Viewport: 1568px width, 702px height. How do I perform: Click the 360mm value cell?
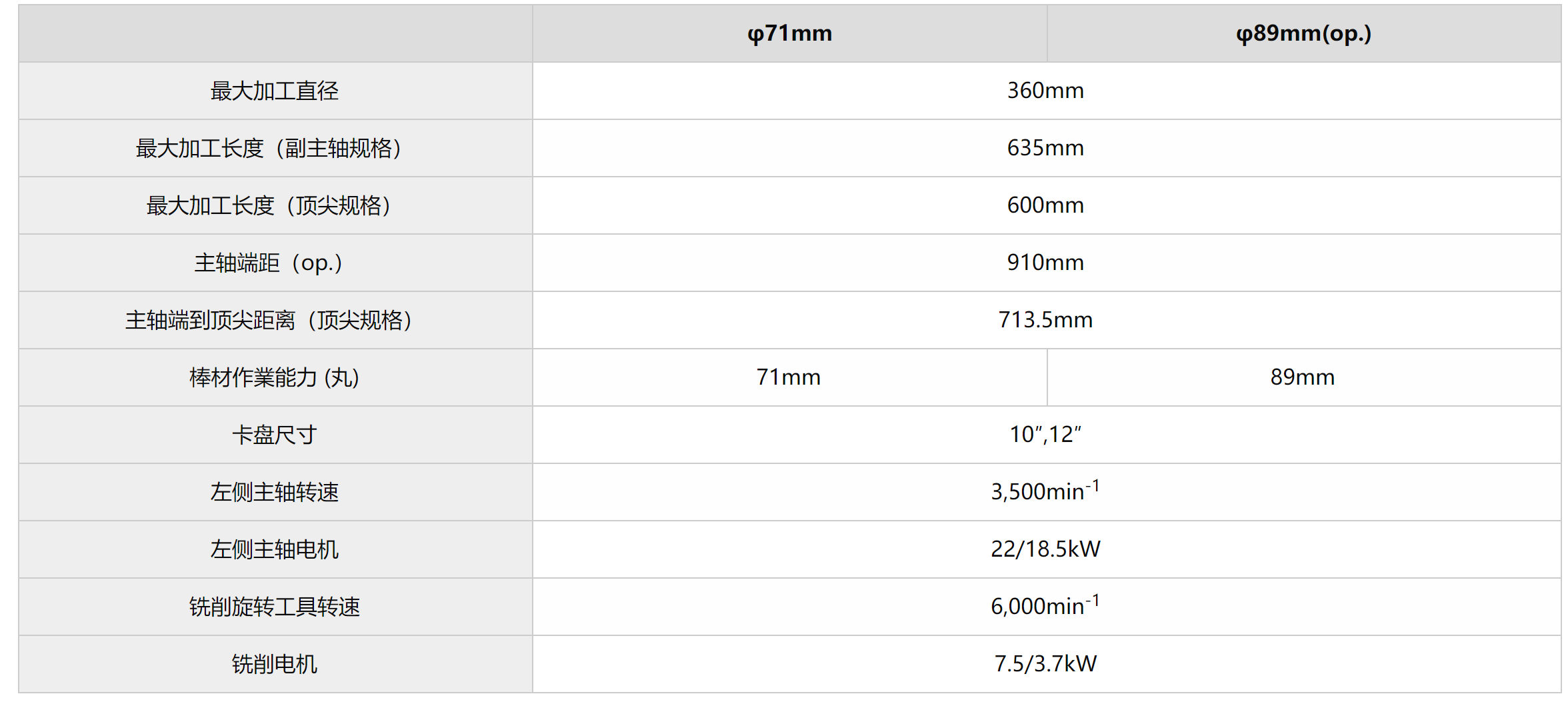point(1045,91)
